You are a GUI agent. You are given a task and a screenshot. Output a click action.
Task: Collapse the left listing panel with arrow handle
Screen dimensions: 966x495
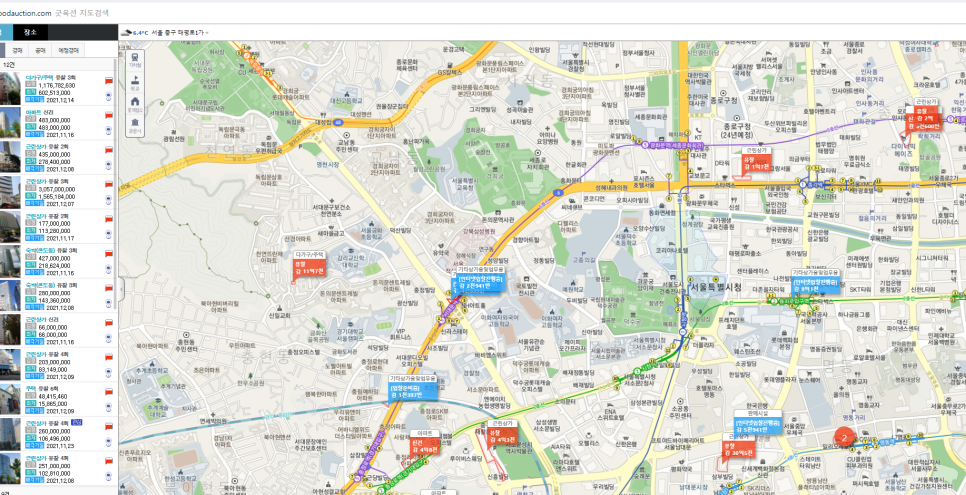[x=121, y=288]
